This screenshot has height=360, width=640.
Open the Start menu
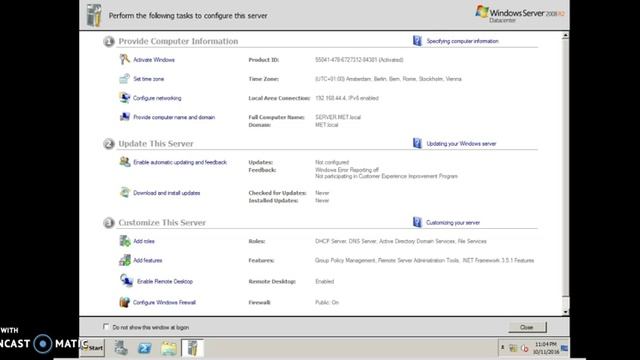tap(93, 348)
